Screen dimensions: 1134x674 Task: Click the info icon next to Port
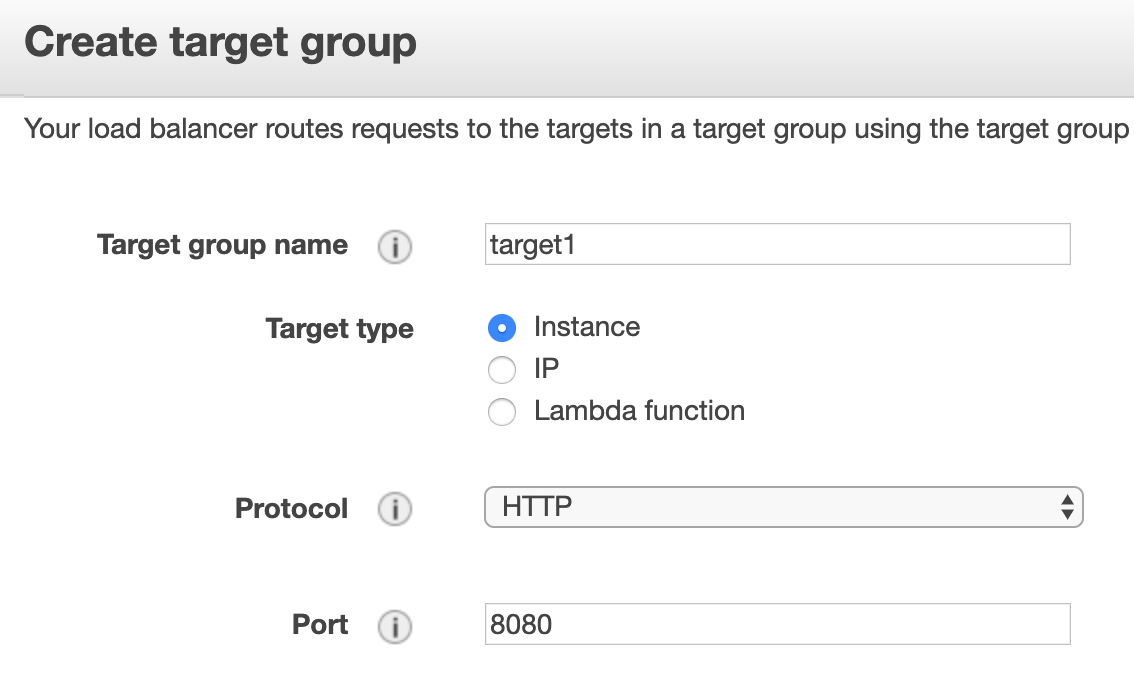coord(395,626)
